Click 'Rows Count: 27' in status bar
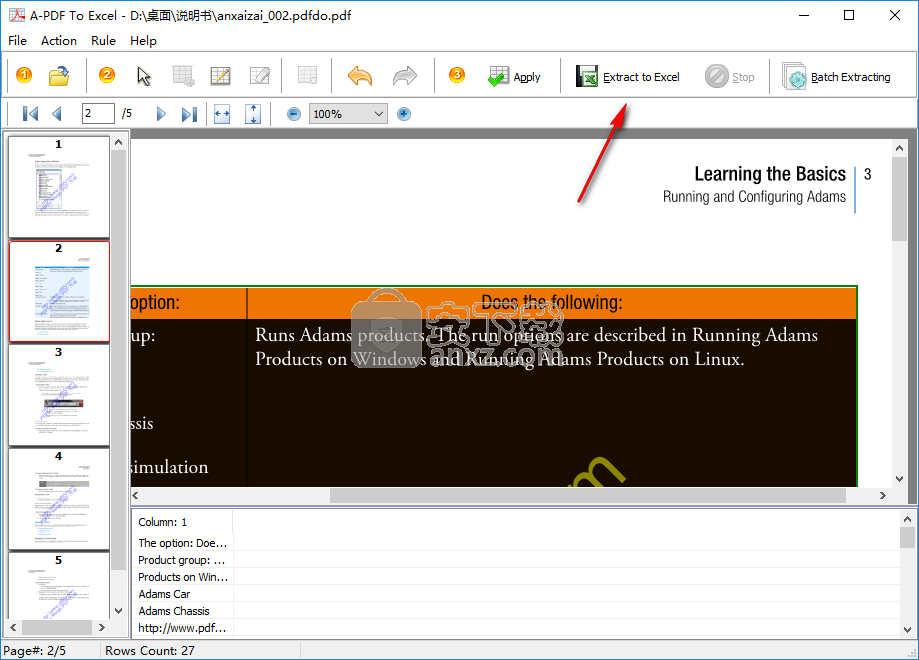The width and height of the screenshot is (919, 660). pos(149,651)
